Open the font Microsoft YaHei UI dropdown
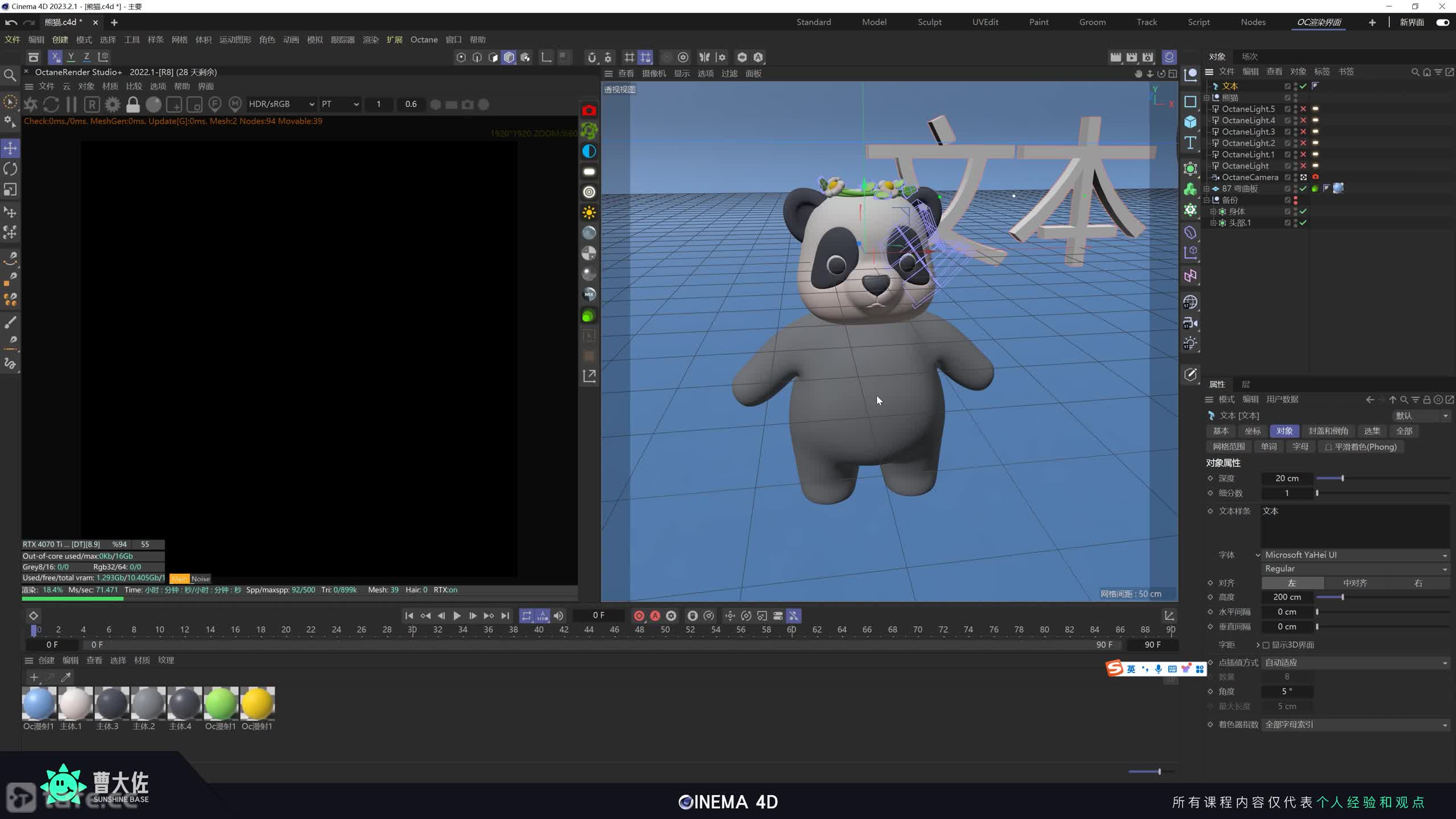This screenshot has height=819, width=1456. [1355, 555]
